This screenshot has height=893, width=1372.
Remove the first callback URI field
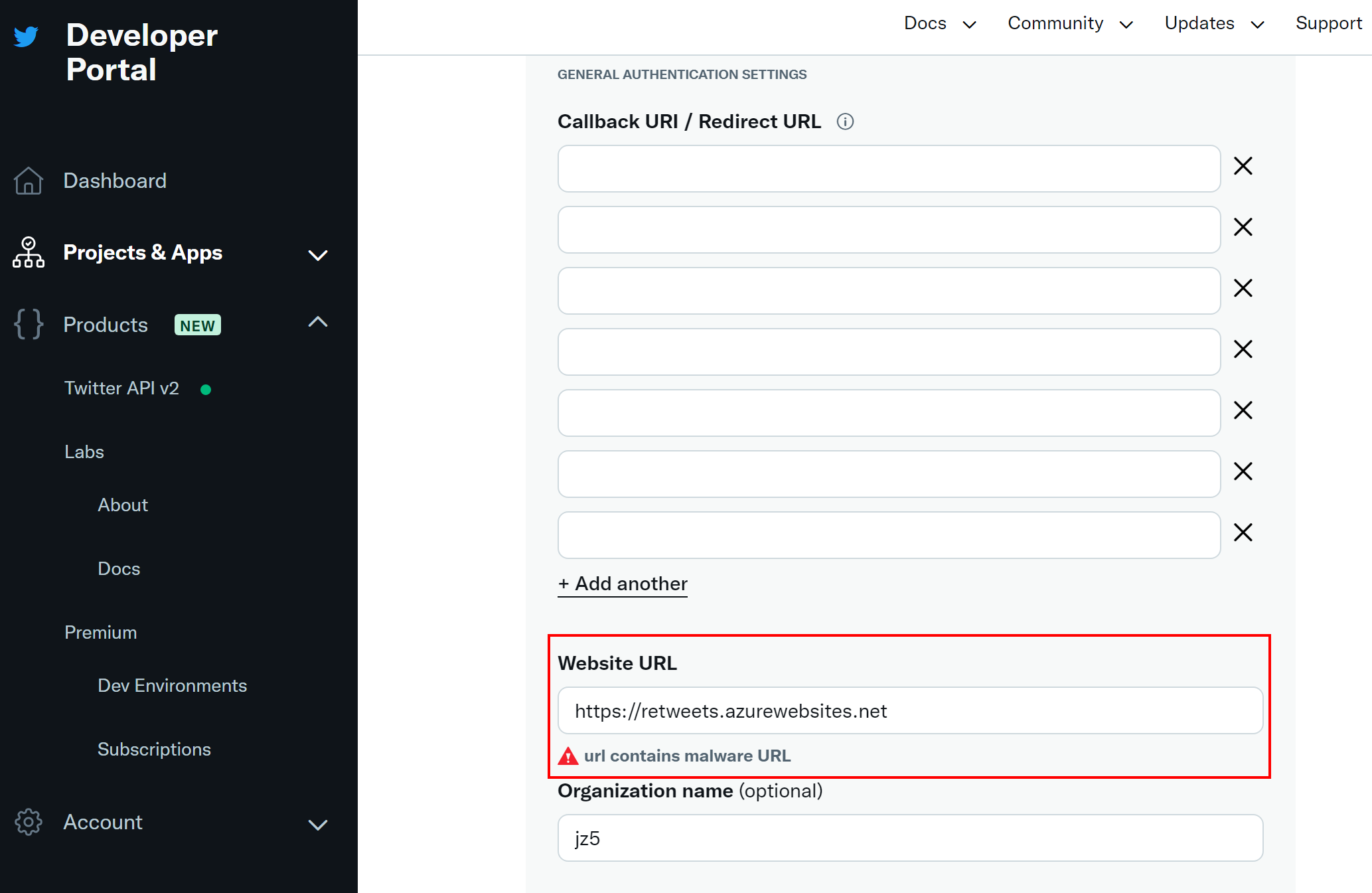pos(1243,166)
